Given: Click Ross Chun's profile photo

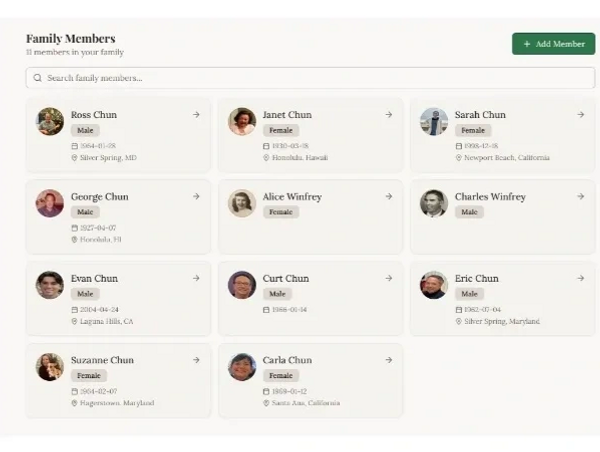Looking at the screenshot, I should [50, 122].
